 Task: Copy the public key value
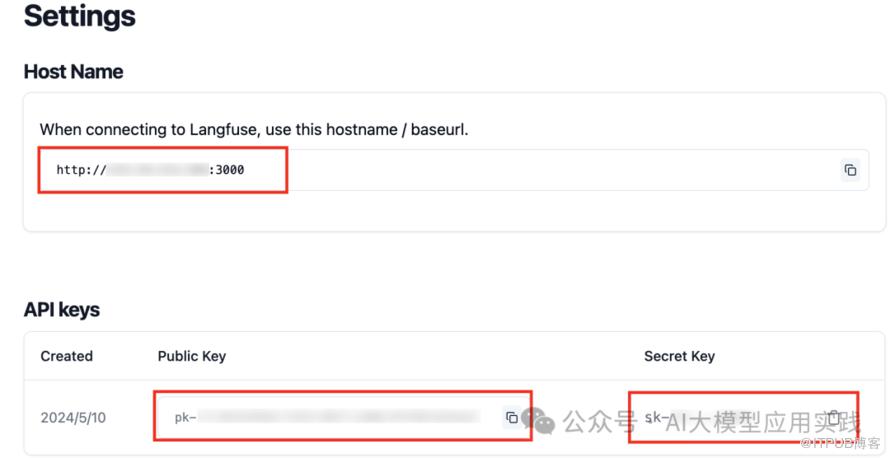click(x=512, y=417)
